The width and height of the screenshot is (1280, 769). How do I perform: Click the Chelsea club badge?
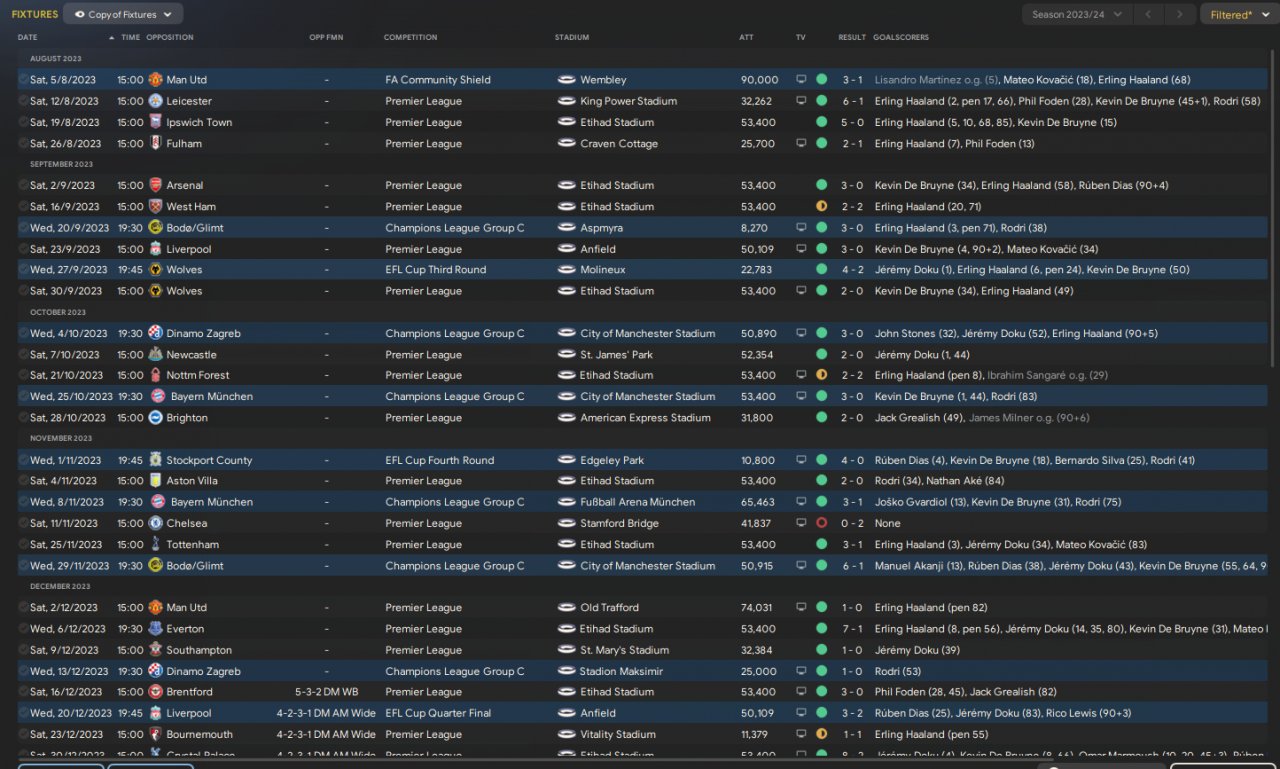point(155,523)
